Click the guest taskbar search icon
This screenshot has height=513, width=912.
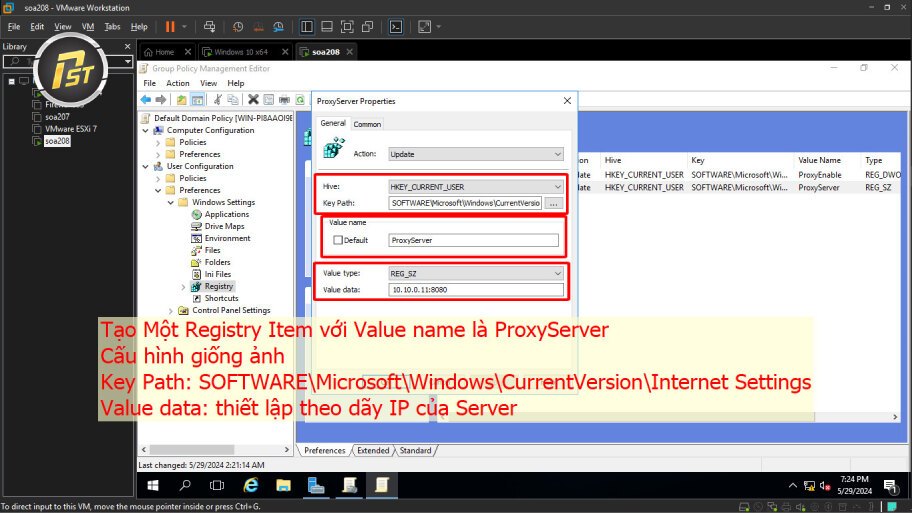(x=185, y=485)
